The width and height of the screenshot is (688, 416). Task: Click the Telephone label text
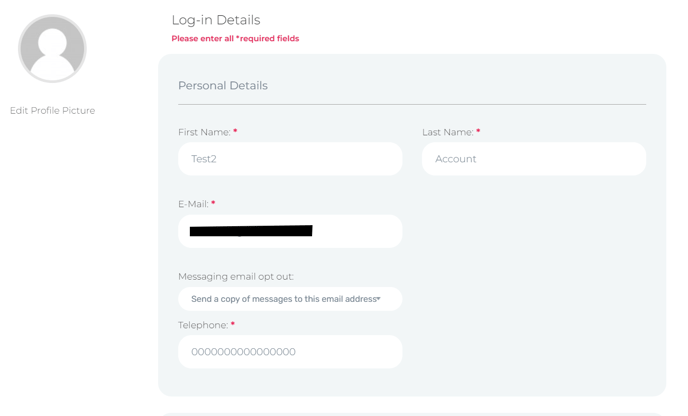tap(203, 325)
